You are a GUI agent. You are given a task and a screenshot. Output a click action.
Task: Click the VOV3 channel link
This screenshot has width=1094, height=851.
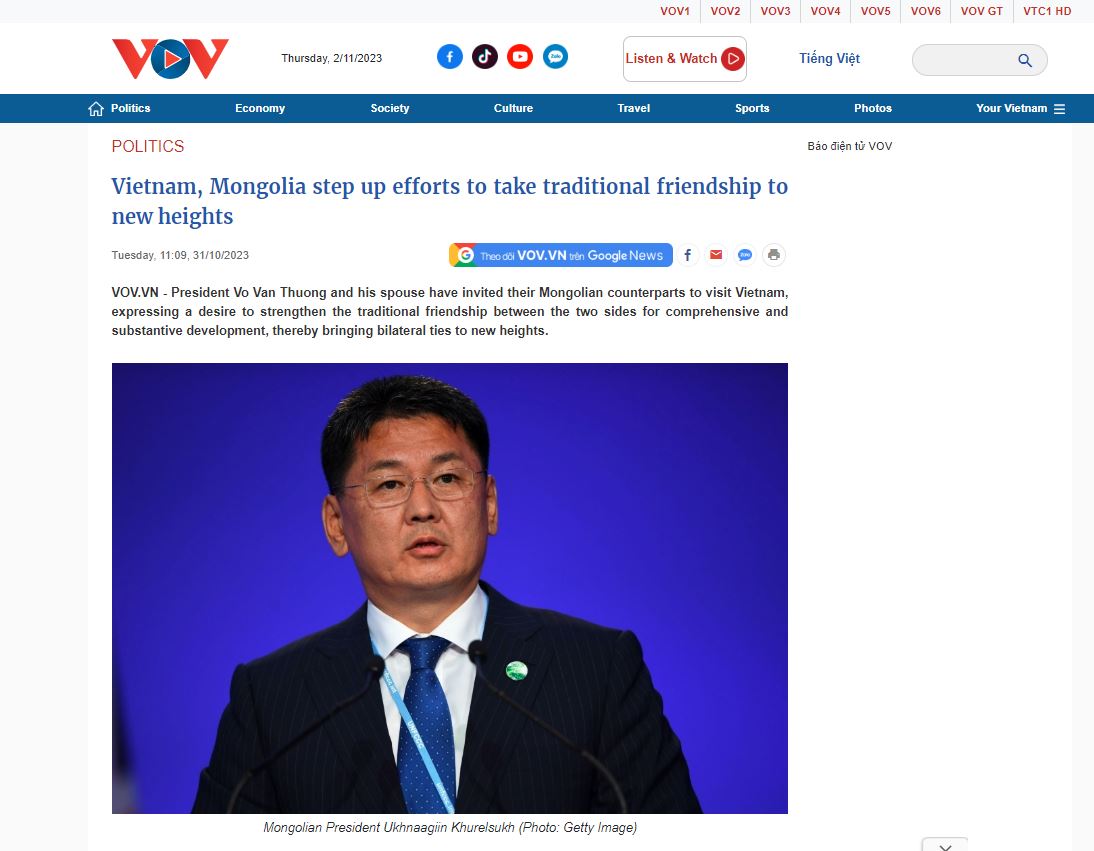(775, 11)
